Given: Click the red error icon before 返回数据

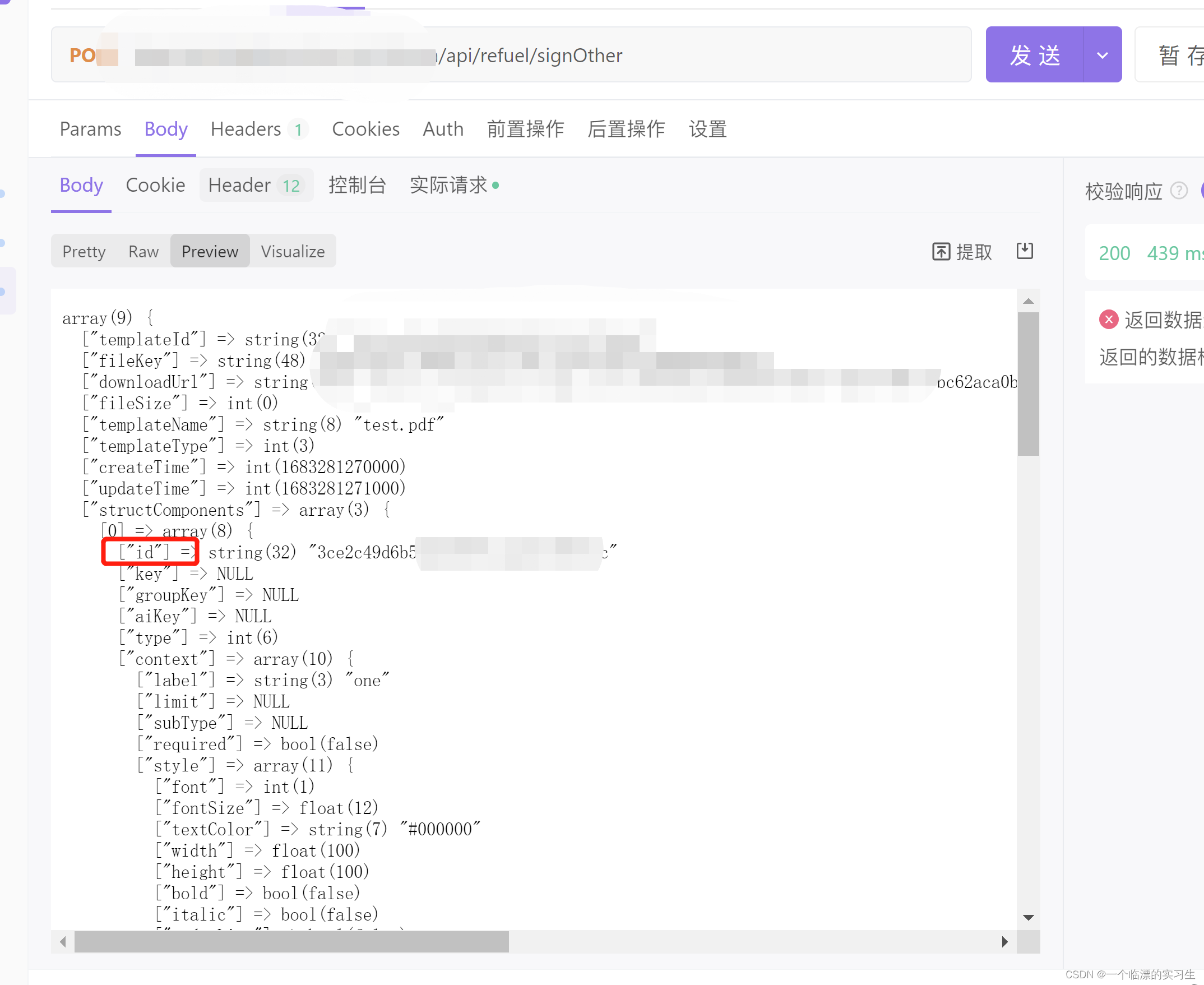Looking at the screenshot, I should (1109, 320).
